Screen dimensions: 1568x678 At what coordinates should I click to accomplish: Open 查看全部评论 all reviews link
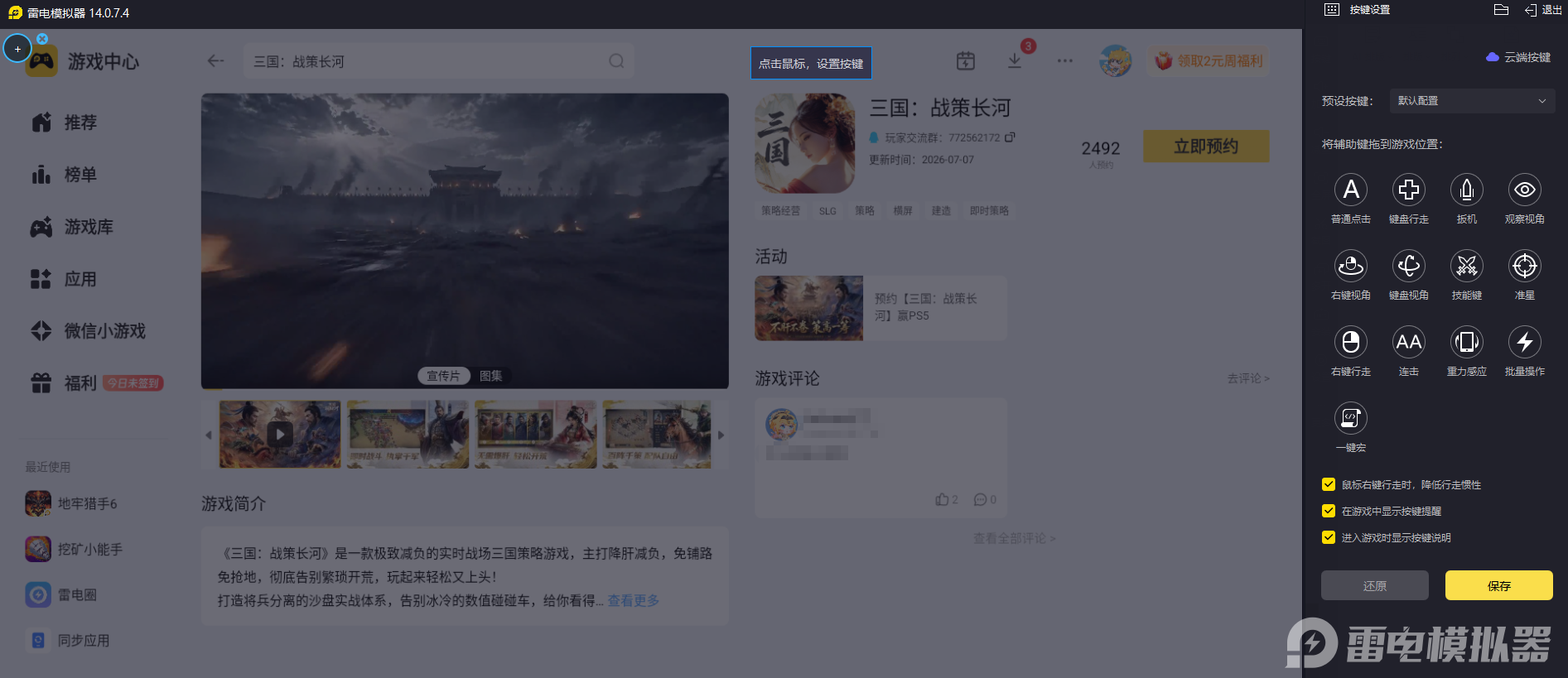click(1015, 538)
